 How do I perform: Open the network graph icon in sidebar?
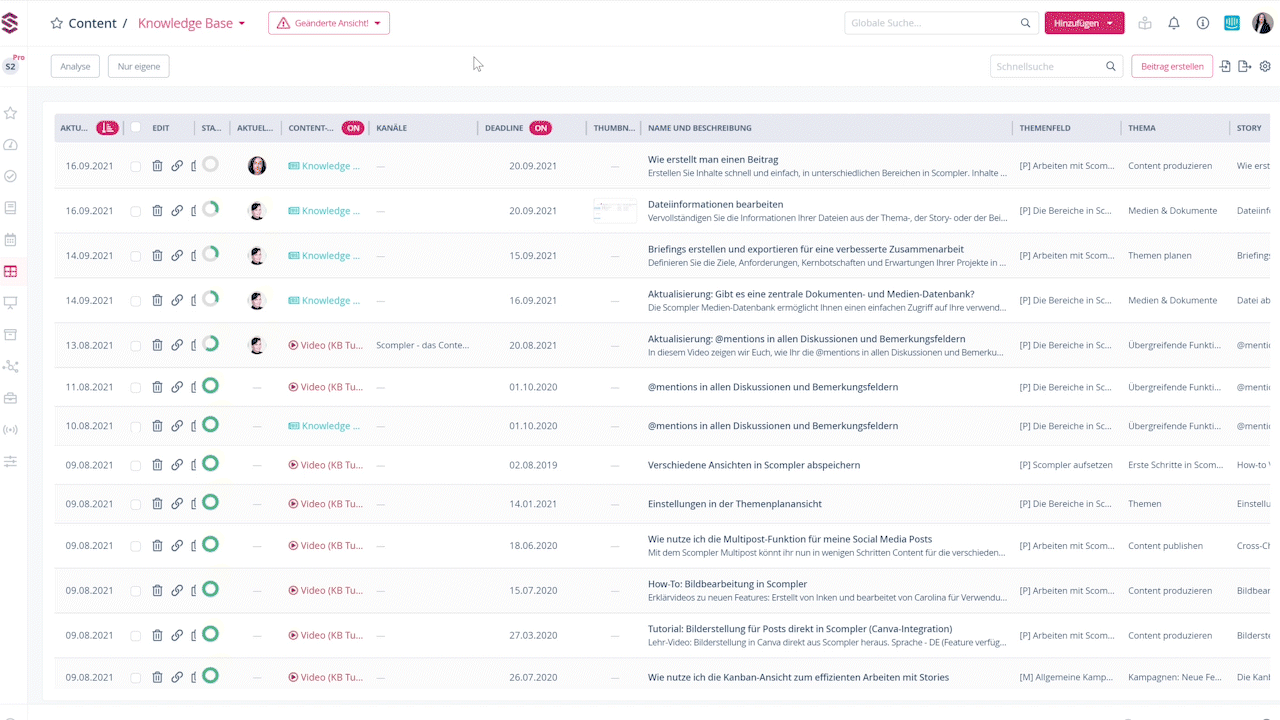coord(11,366)
